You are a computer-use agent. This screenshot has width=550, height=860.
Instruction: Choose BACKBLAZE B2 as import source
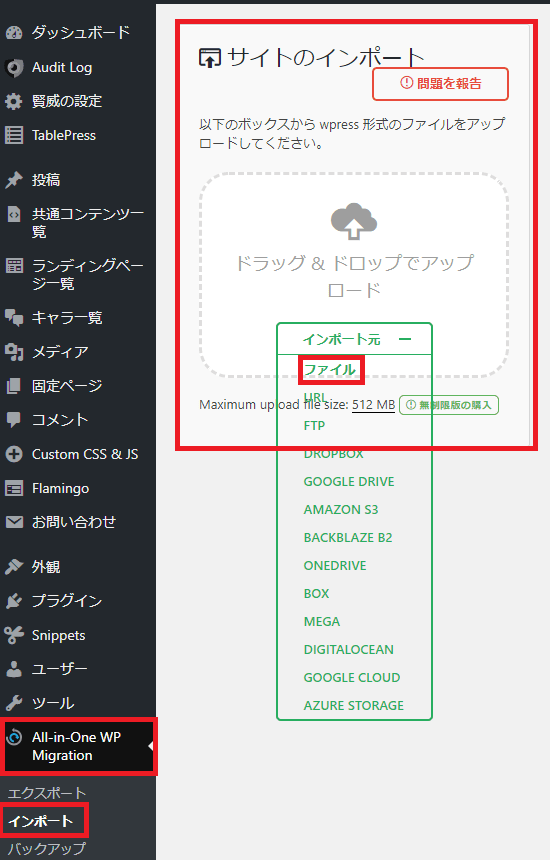pyautogui.click(x=348, y=538)
